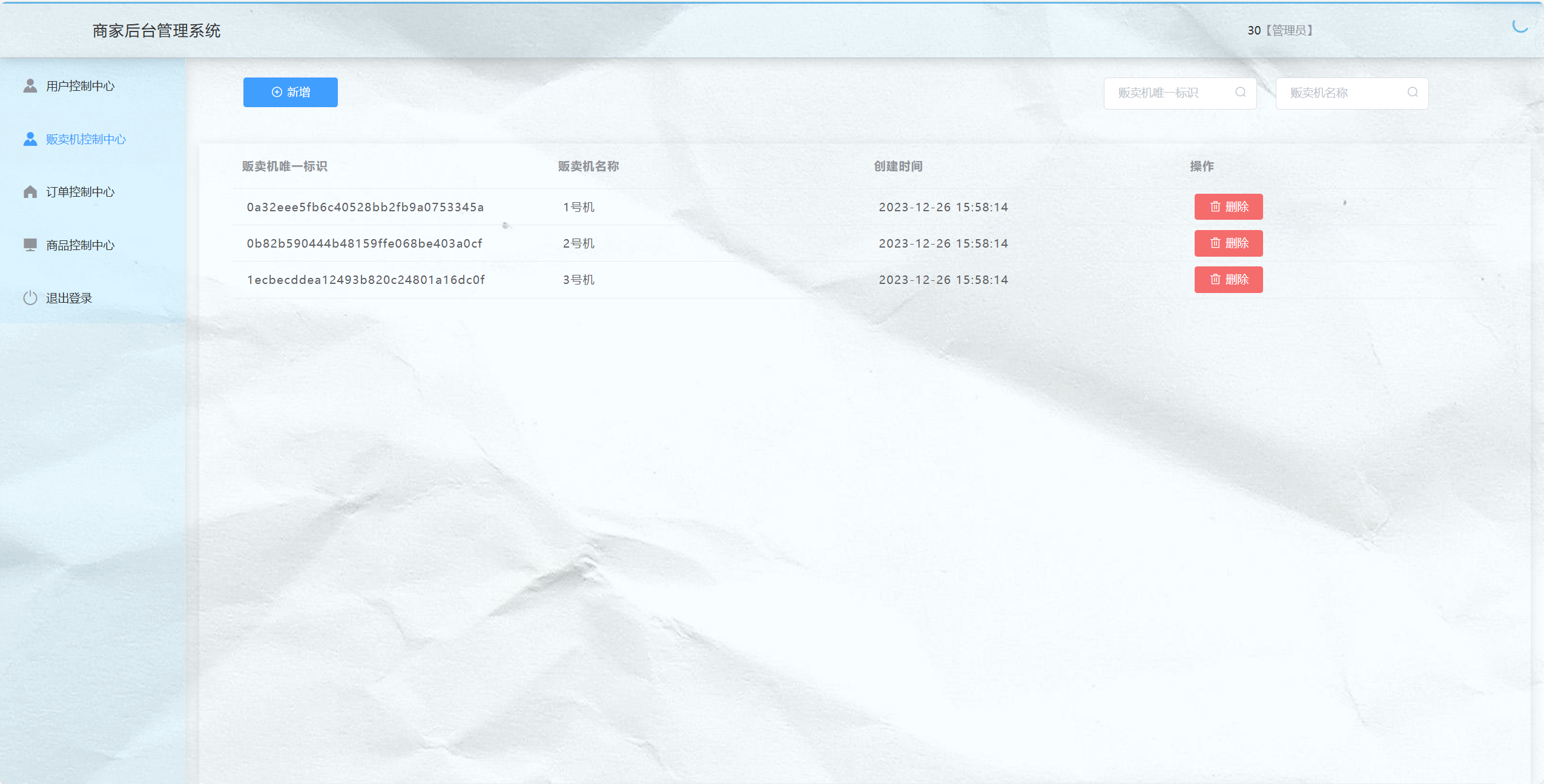This screenshot has width=1544, height=784.
Task: Delete the 2号机 vending machine
Action: [x=1228, y=243]
